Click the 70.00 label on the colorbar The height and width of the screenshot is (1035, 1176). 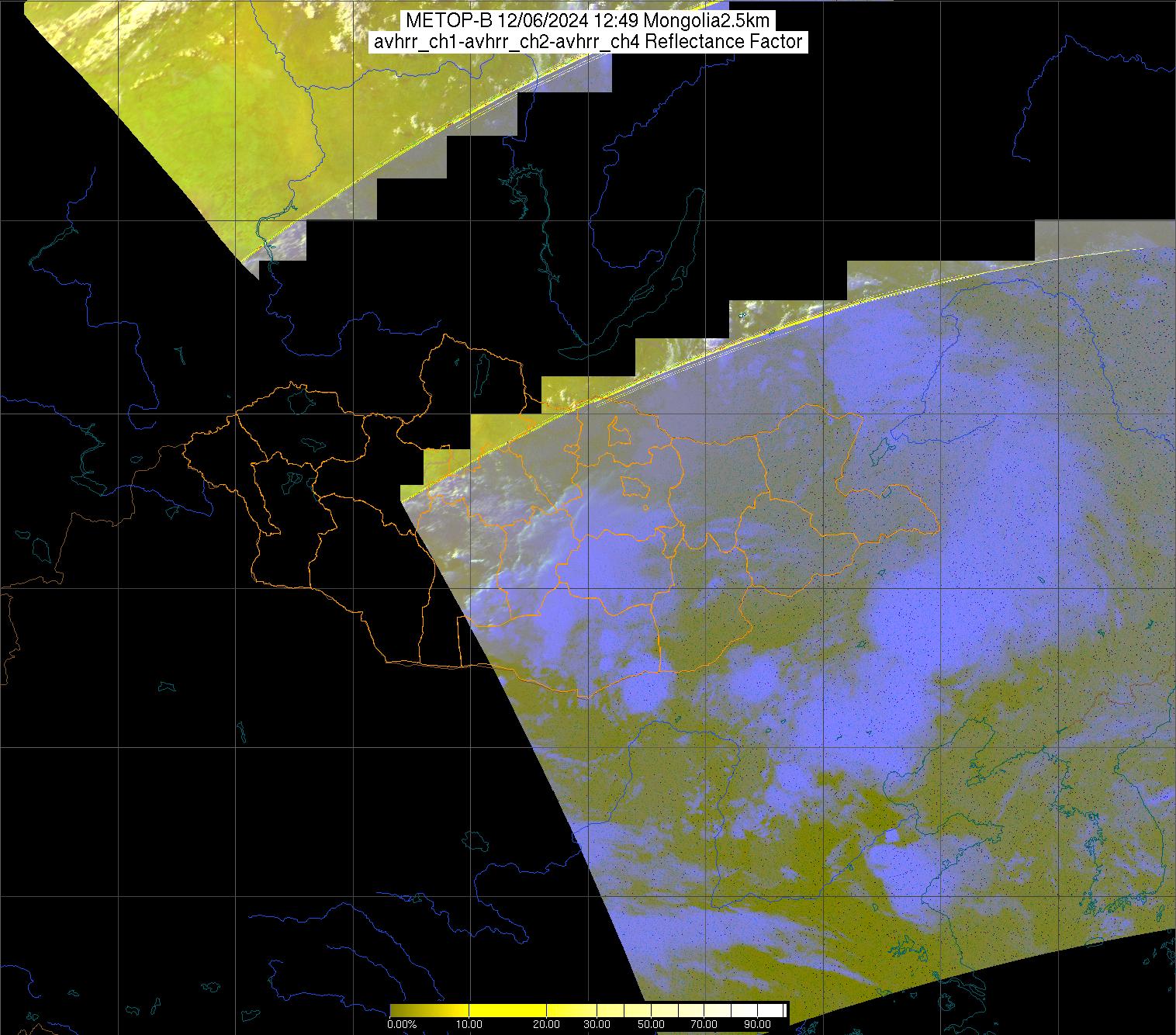(705, 1025)
